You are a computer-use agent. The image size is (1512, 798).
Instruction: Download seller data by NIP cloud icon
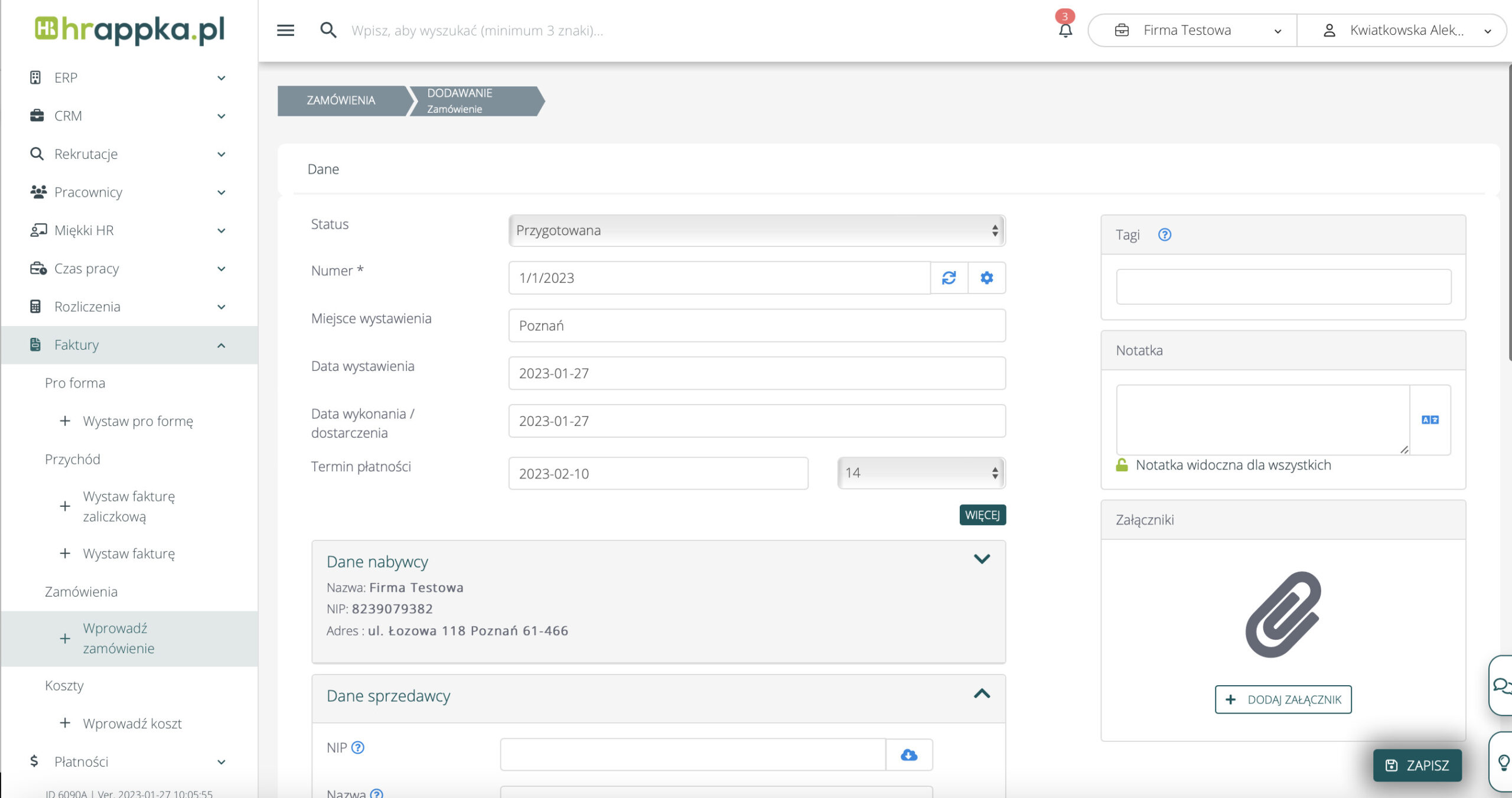[x=908, y=754]
